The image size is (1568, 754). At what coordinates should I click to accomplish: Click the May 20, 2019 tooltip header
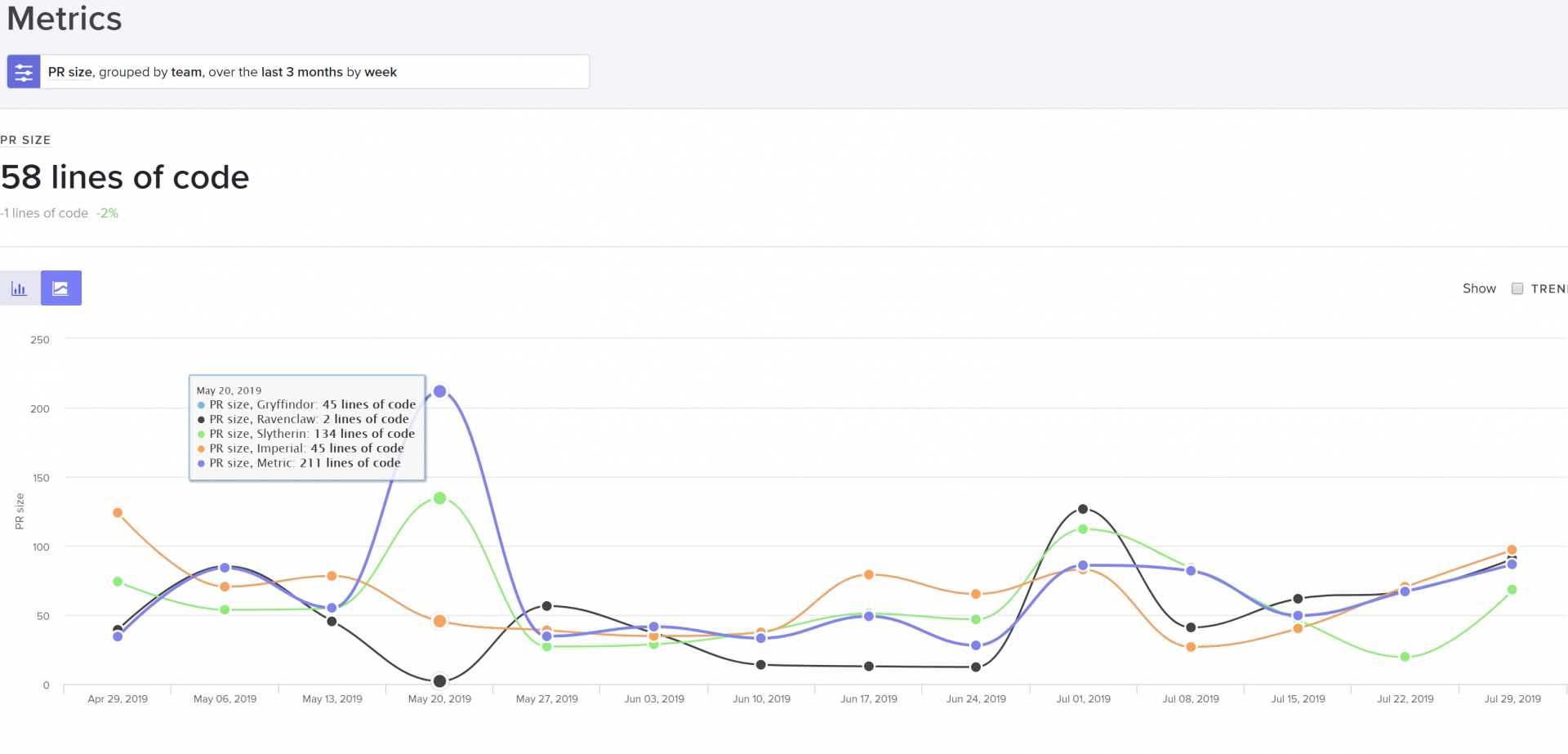pyautogui.click(x=229, y=390)
